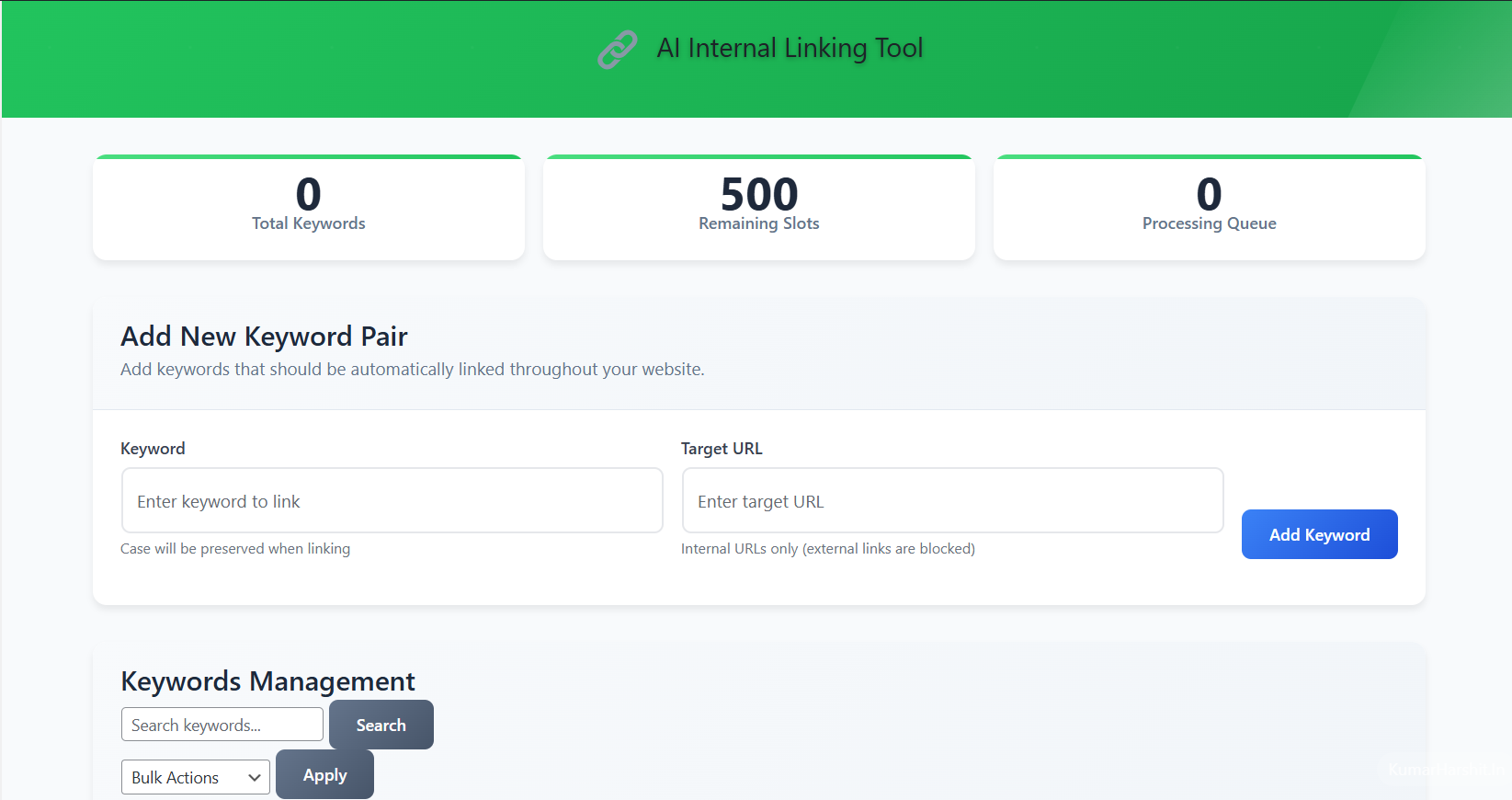Click the Processing Queue stat card
This screenshot has height=800, width=1512.
(1209, 208)
